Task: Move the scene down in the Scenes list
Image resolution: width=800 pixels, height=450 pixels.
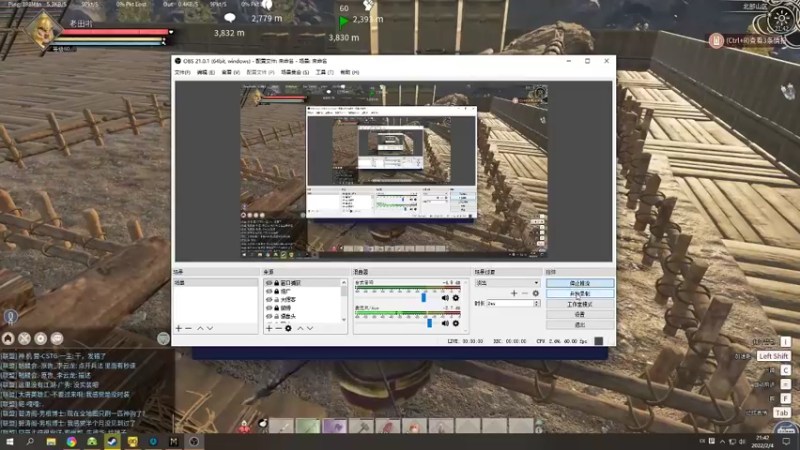Action: [x=210, y=328]
